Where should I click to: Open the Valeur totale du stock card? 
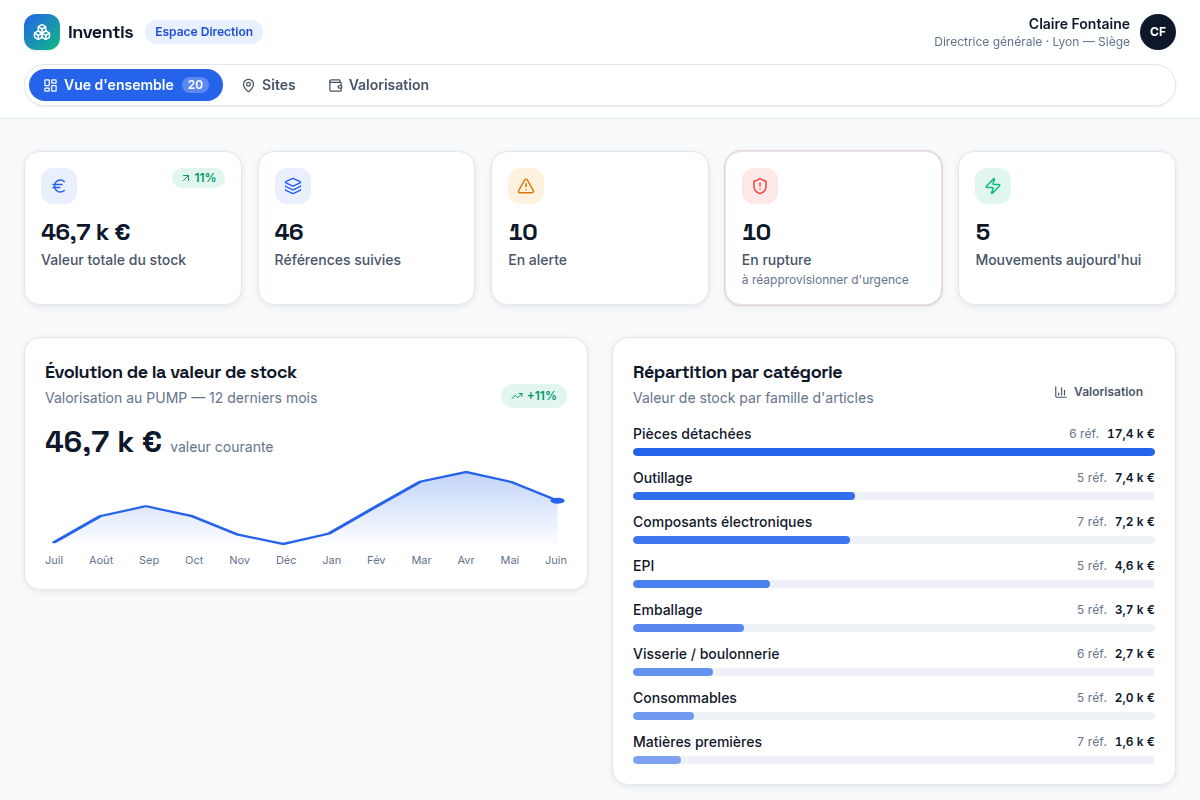coord(133,228)
